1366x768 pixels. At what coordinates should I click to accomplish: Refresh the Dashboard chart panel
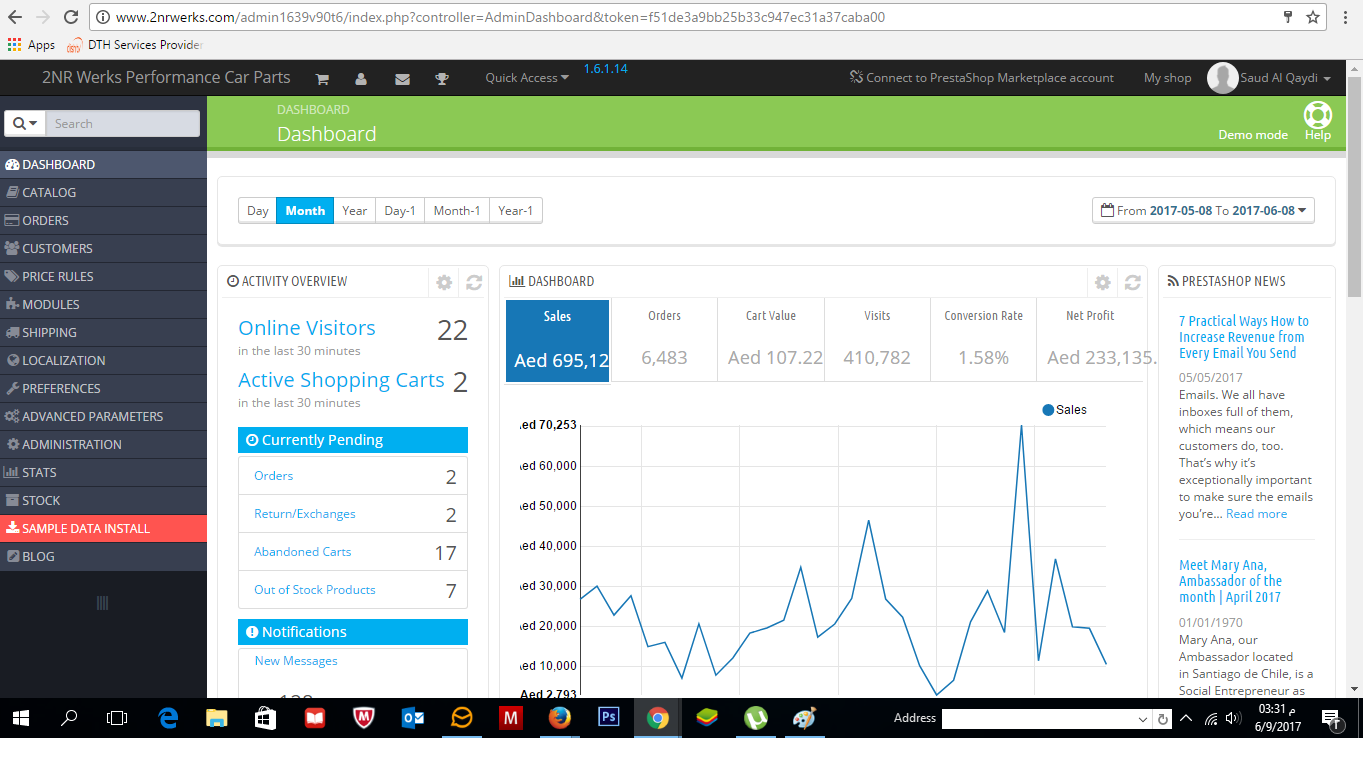(x=1132, y=283)
